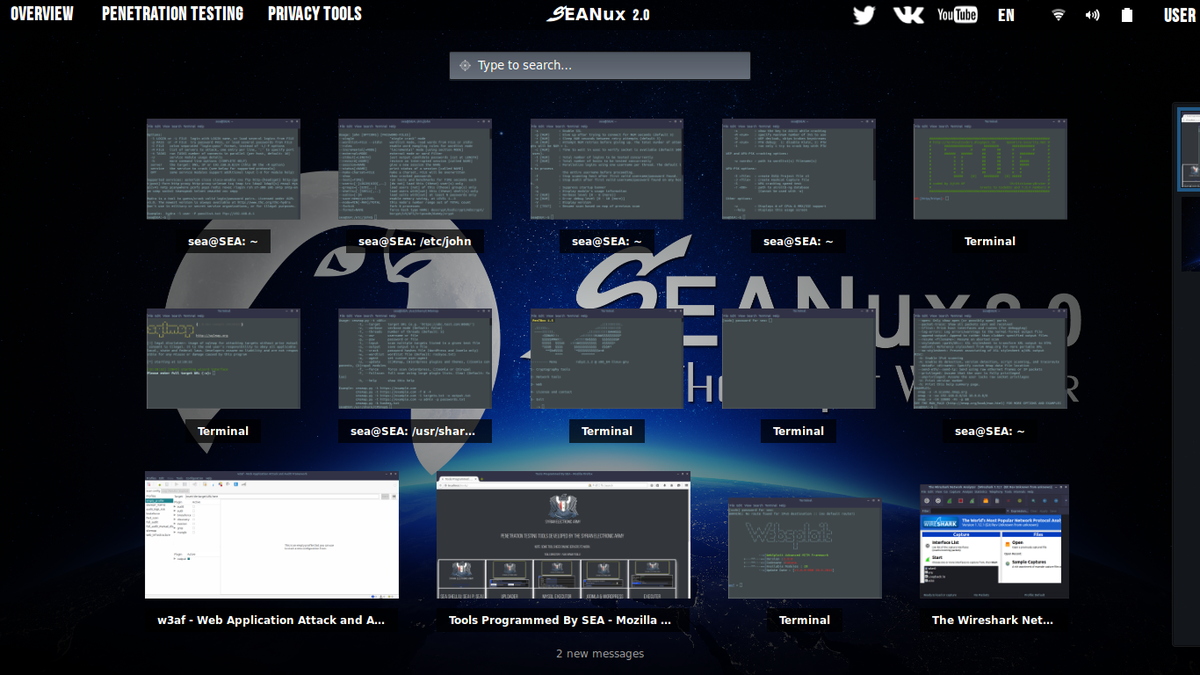Click the SEANux 2.0 logo in top bar

598,14
